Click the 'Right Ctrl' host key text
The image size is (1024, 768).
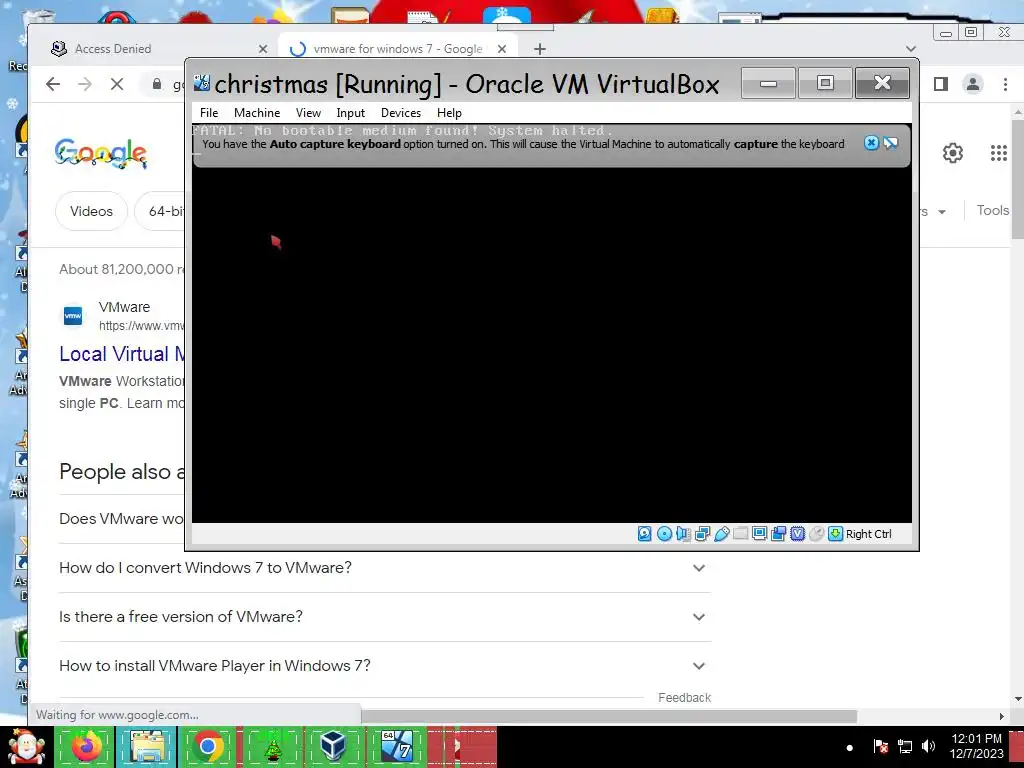[869, 534]
